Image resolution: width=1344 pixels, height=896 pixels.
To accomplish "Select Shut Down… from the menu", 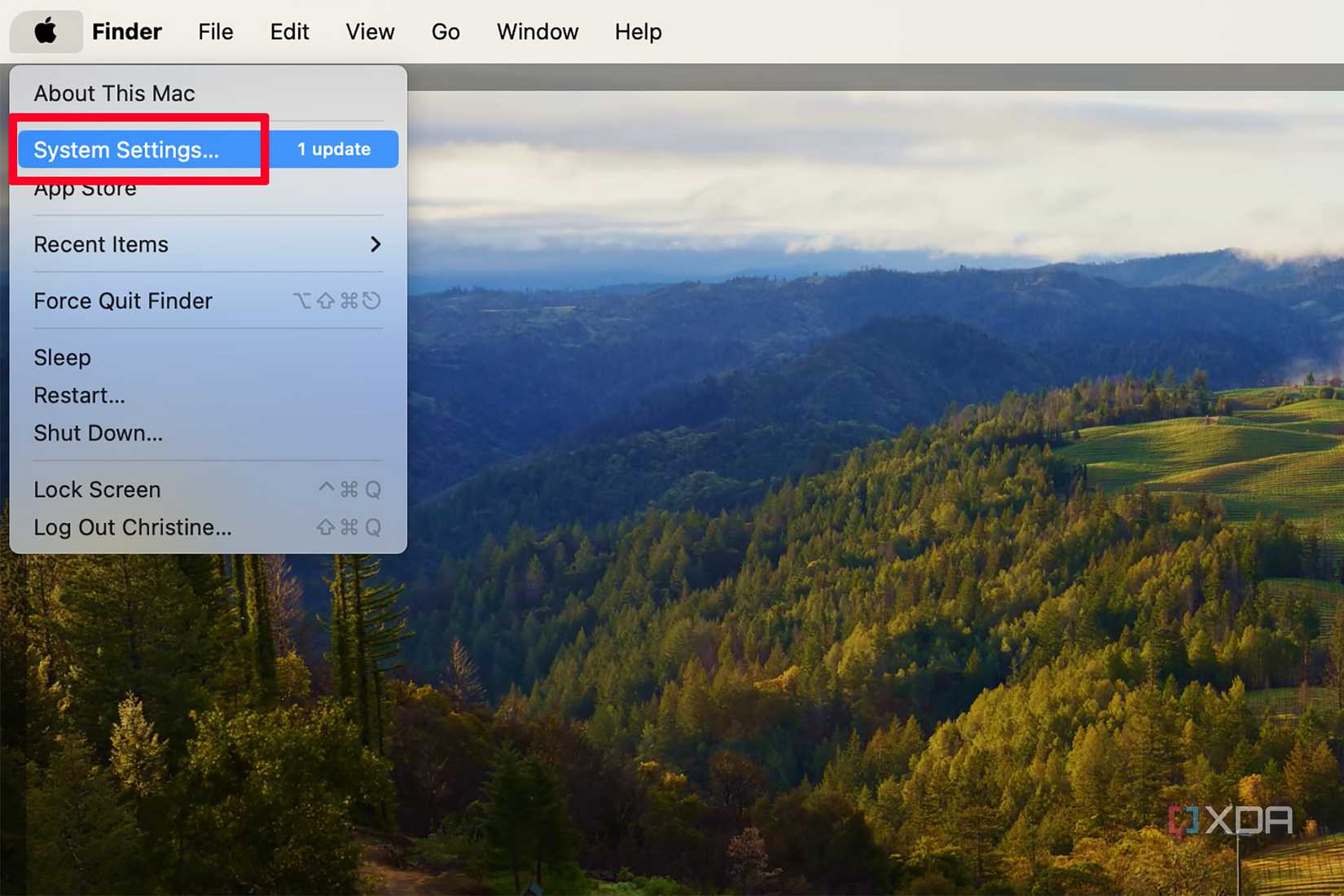I will coord(208,433).
